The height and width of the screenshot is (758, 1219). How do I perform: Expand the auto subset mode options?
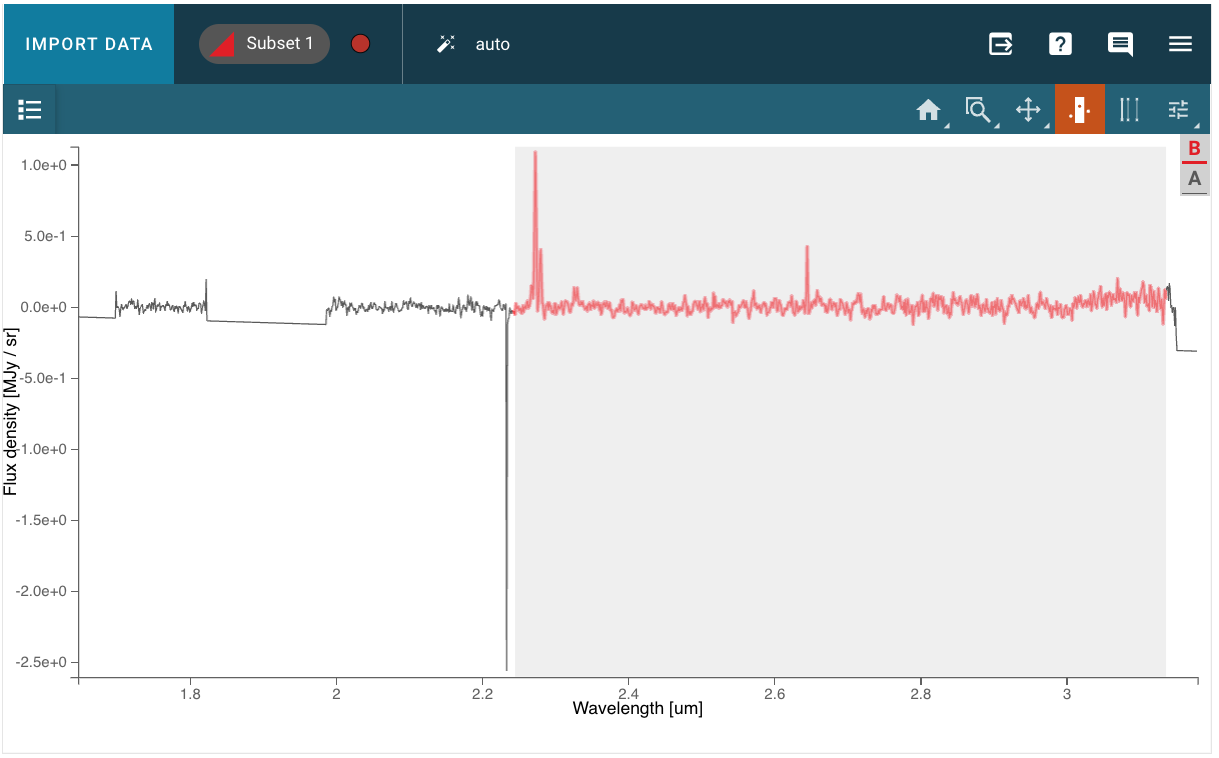(474, 44)
